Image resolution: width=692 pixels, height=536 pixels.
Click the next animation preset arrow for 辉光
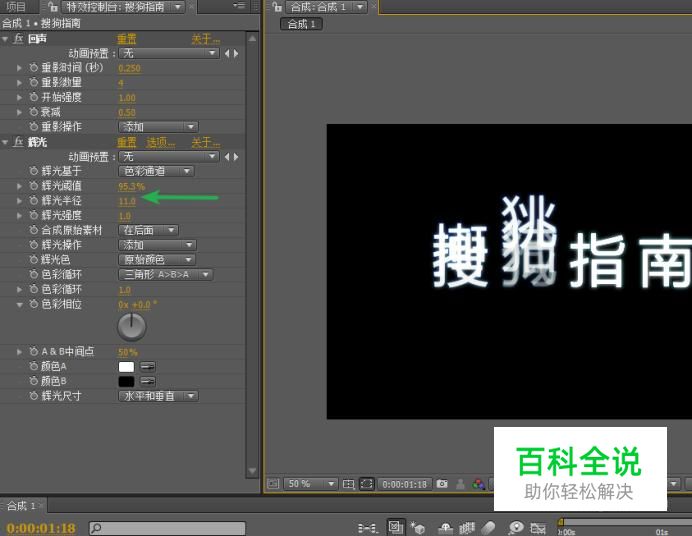pos(236,157)
